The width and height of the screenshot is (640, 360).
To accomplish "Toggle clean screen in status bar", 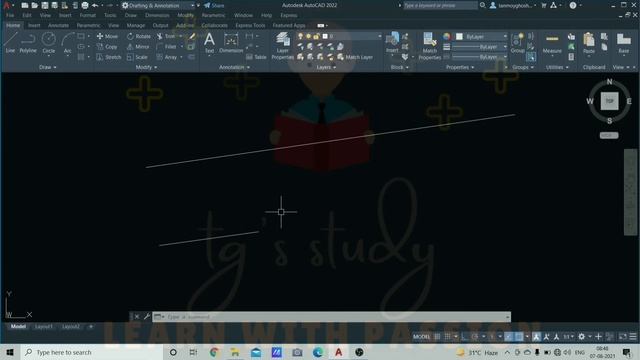I will (x=623, y=337).
